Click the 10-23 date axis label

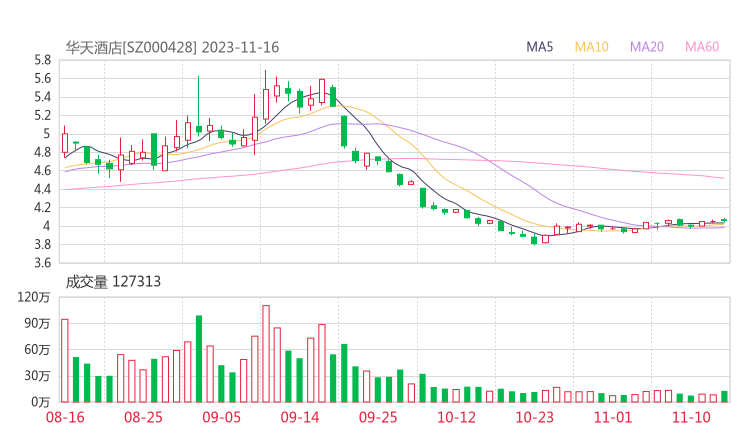(534, 417)
